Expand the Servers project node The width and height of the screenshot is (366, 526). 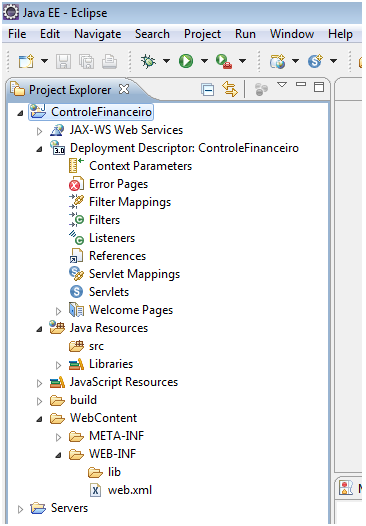point(20,509)
